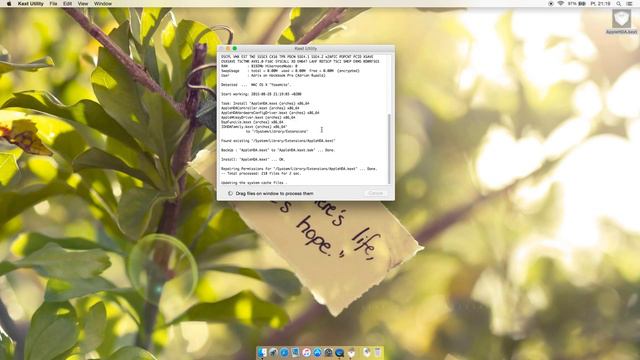
Task: Click the Kext Utility icon in the Dock
Action: [351, 352]
